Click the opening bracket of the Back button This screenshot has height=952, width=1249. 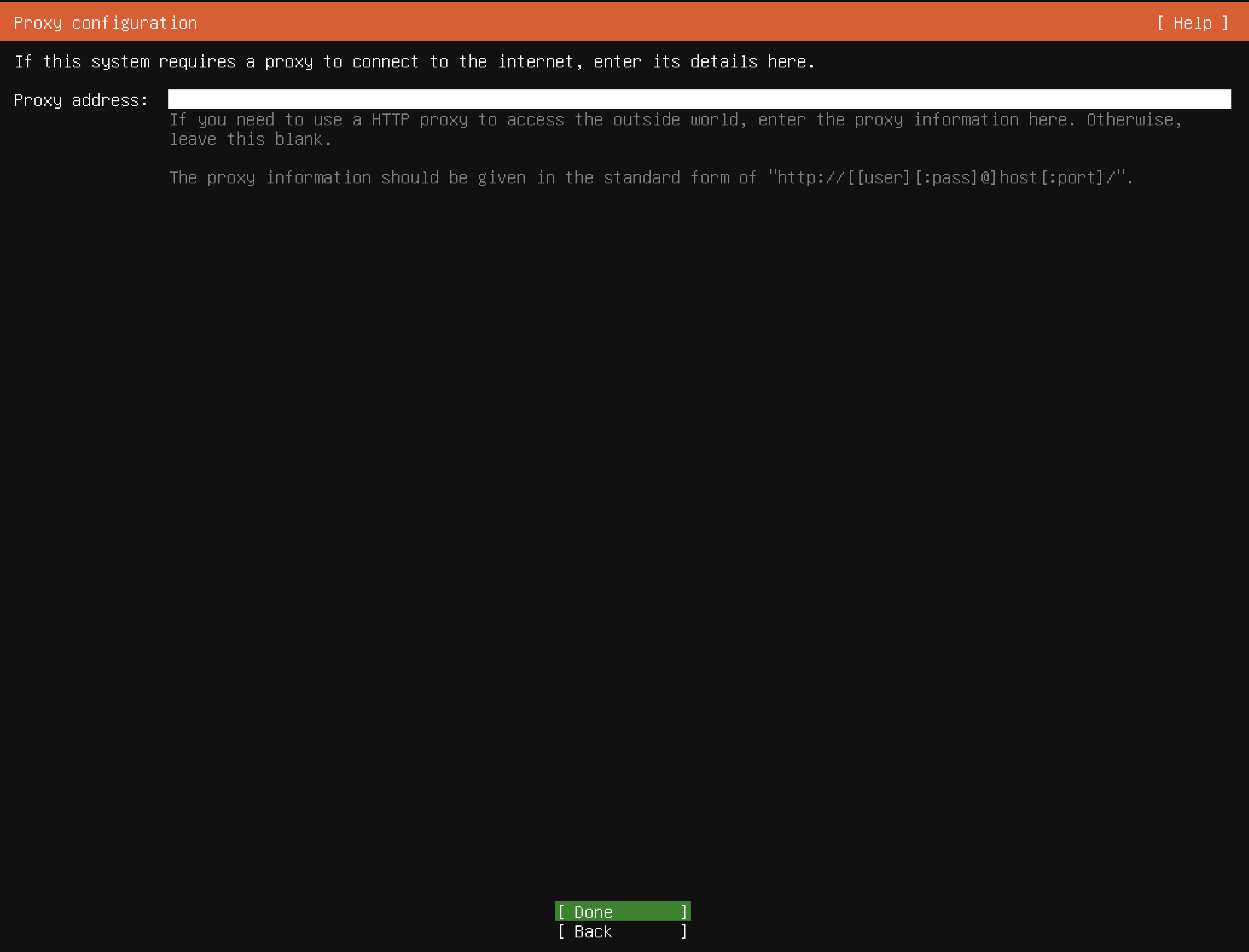pyautogui.click(x=561, y=932)
